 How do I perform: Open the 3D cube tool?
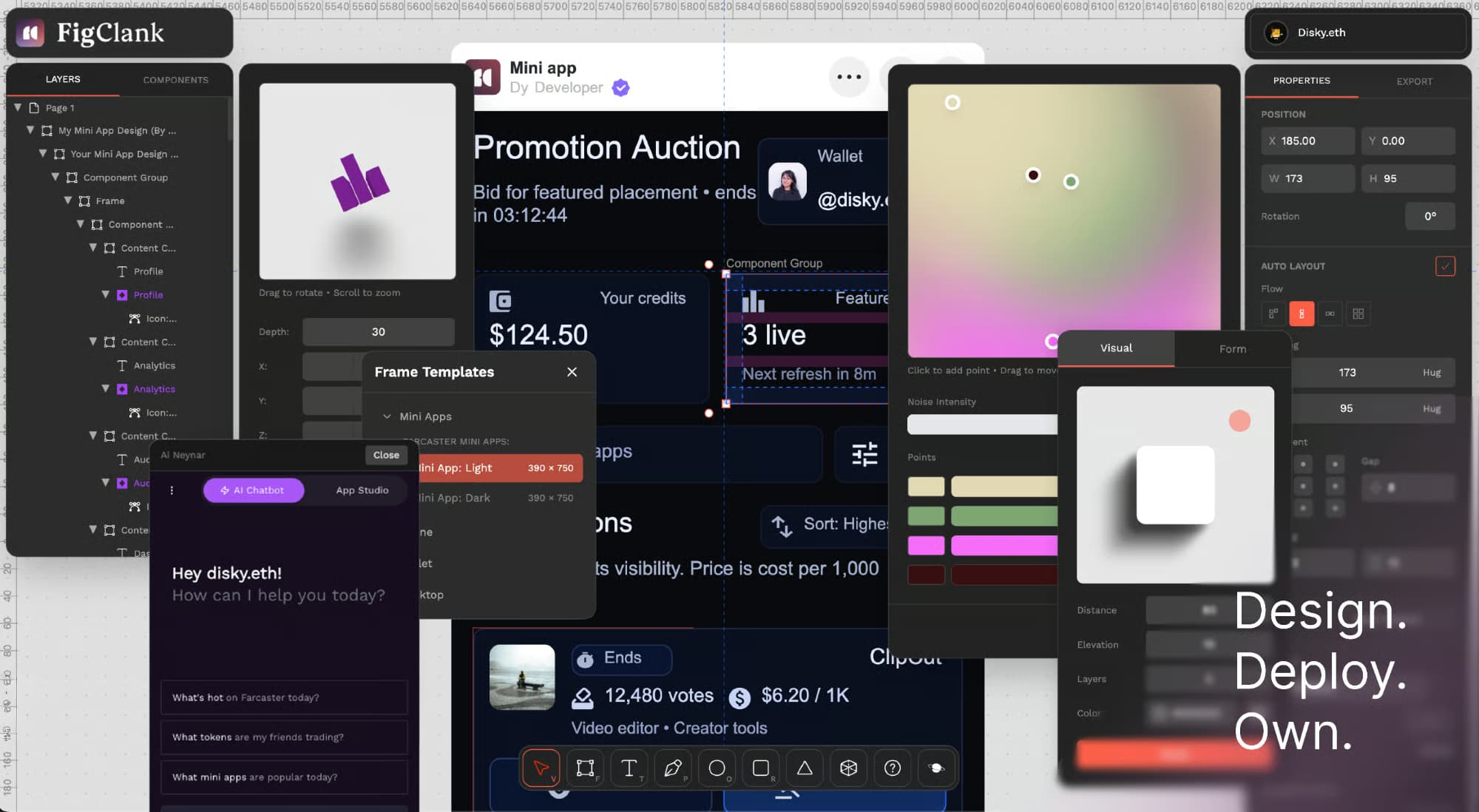tap(848, 768)
